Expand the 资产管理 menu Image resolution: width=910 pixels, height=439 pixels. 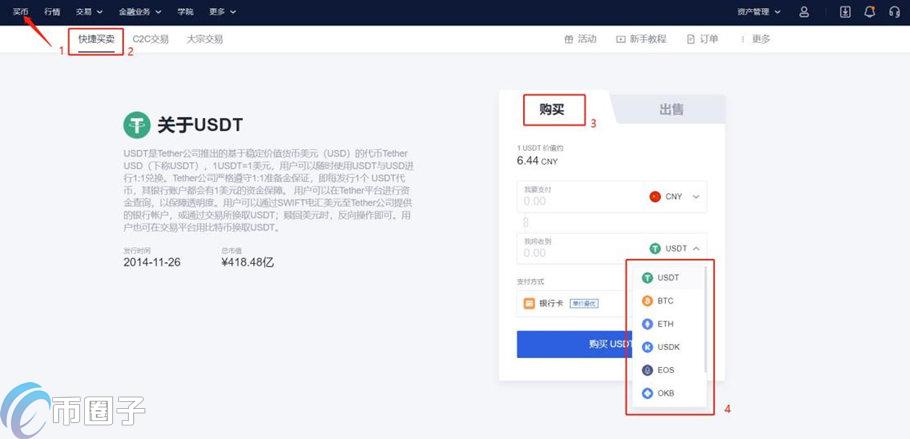click(758, 12)
